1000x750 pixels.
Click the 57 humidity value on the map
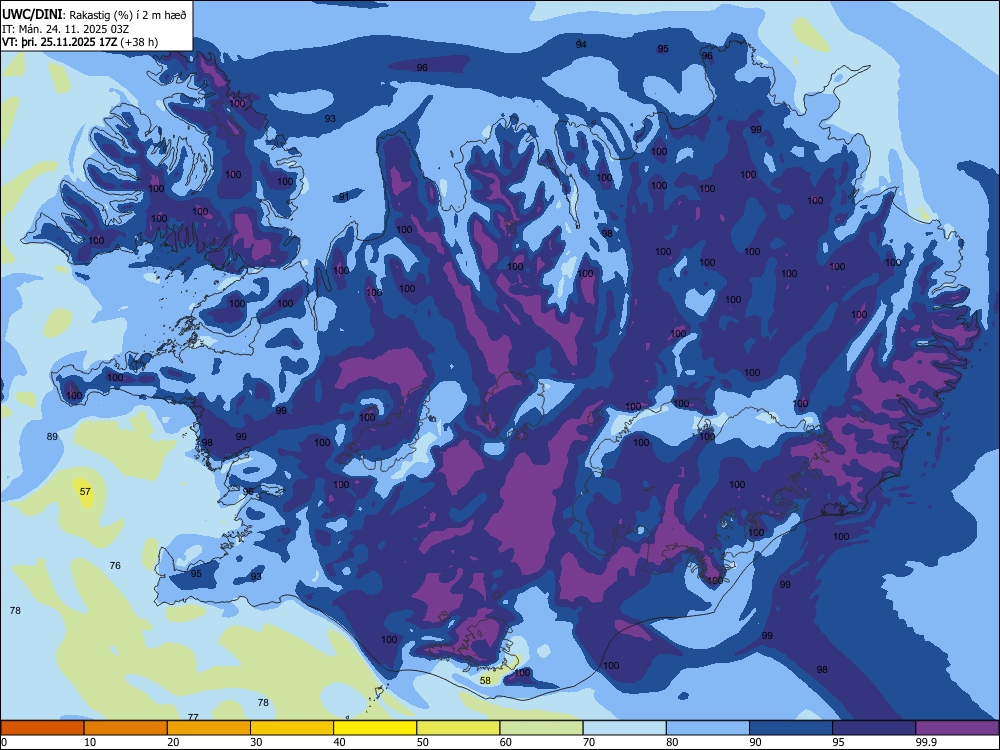pyautogui.click(x=85, y=492)
